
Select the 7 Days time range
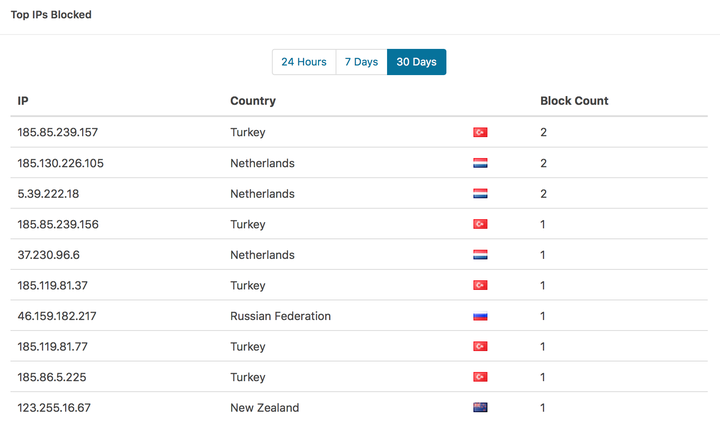pos(361,62)
